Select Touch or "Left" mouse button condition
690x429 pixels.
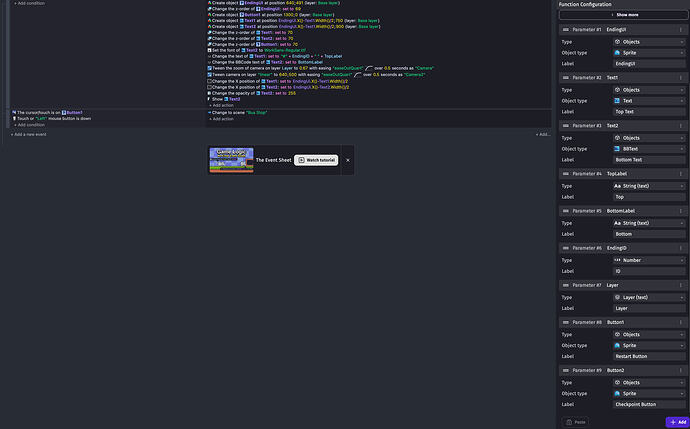(x=54, y=118)
